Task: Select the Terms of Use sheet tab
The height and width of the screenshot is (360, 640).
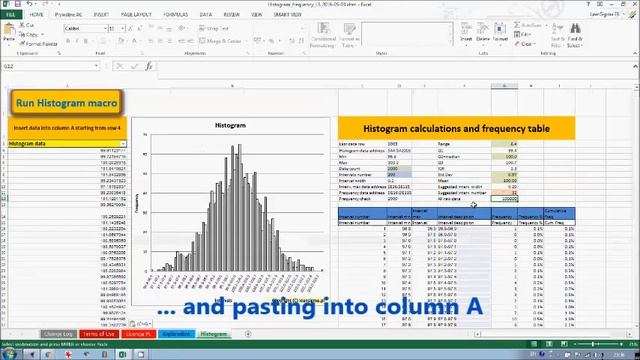Action: tap(98, 334)
